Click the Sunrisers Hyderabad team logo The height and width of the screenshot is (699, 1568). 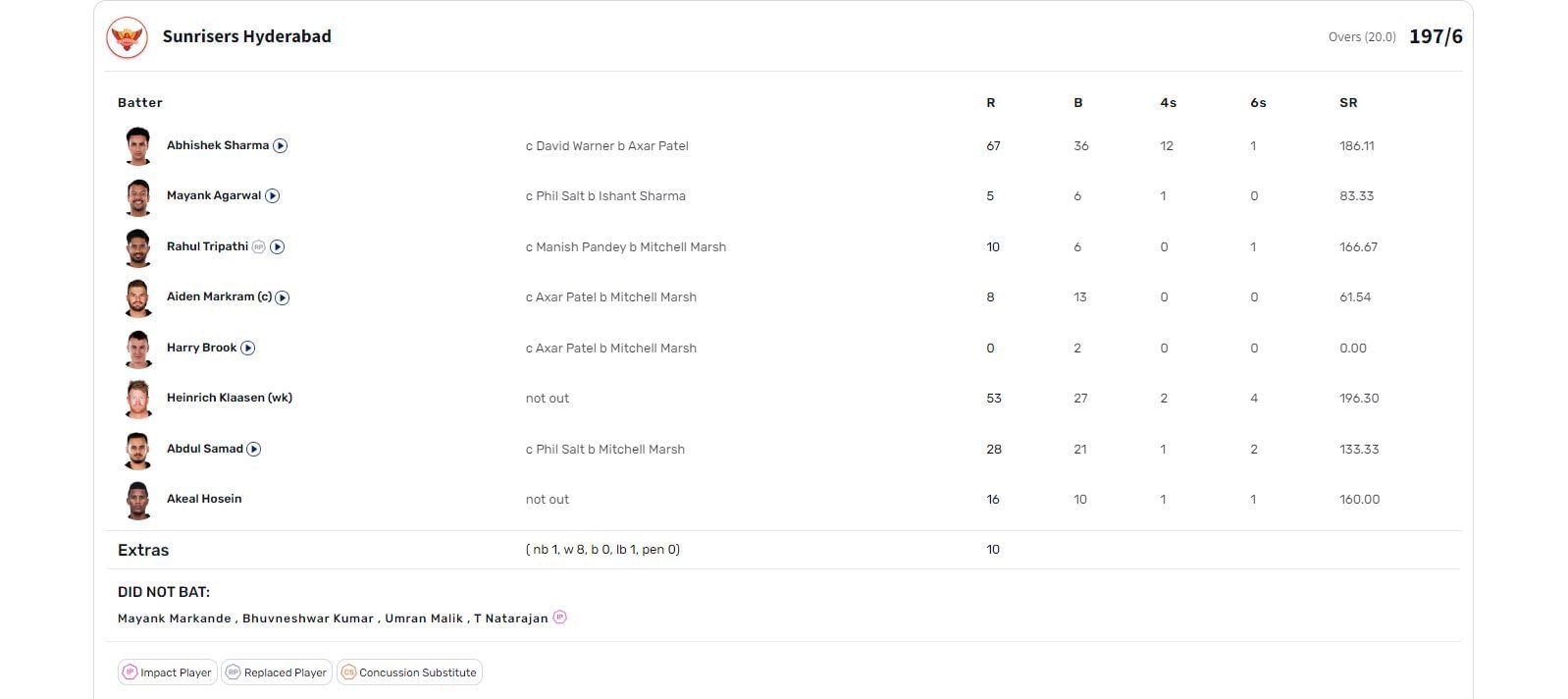point(127,37)
